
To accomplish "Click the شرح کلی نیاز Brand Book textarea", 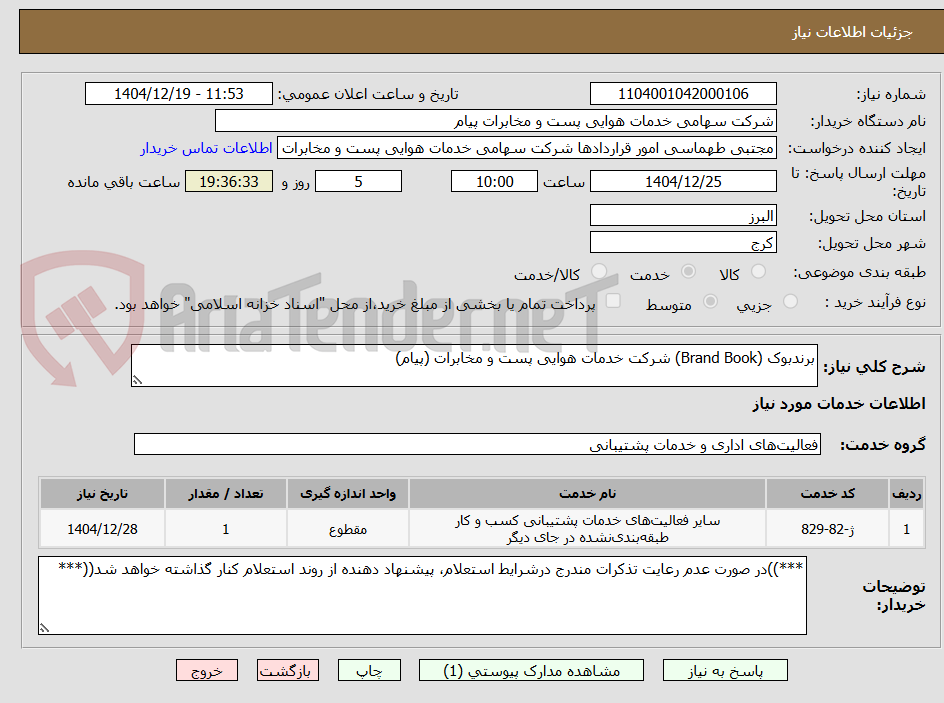I will pos(474,365).
